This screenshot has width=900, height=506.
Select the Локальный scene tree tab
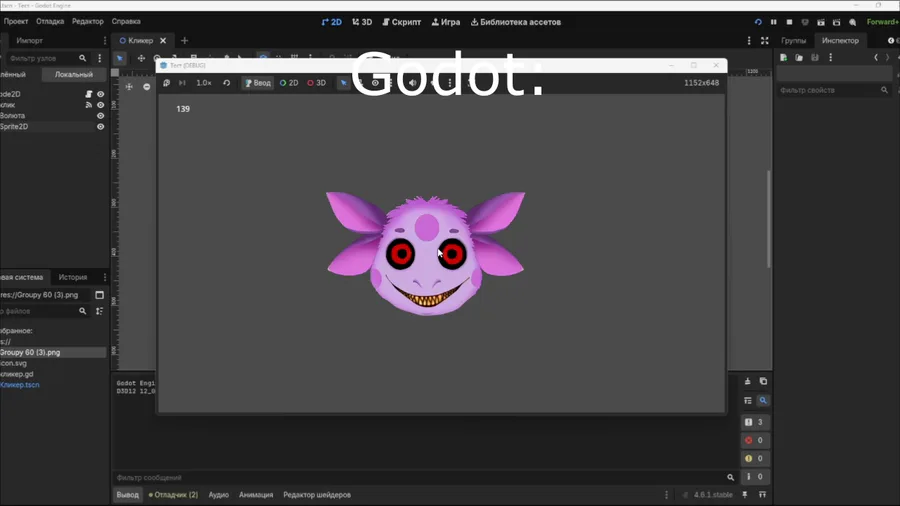click(73, 75)
